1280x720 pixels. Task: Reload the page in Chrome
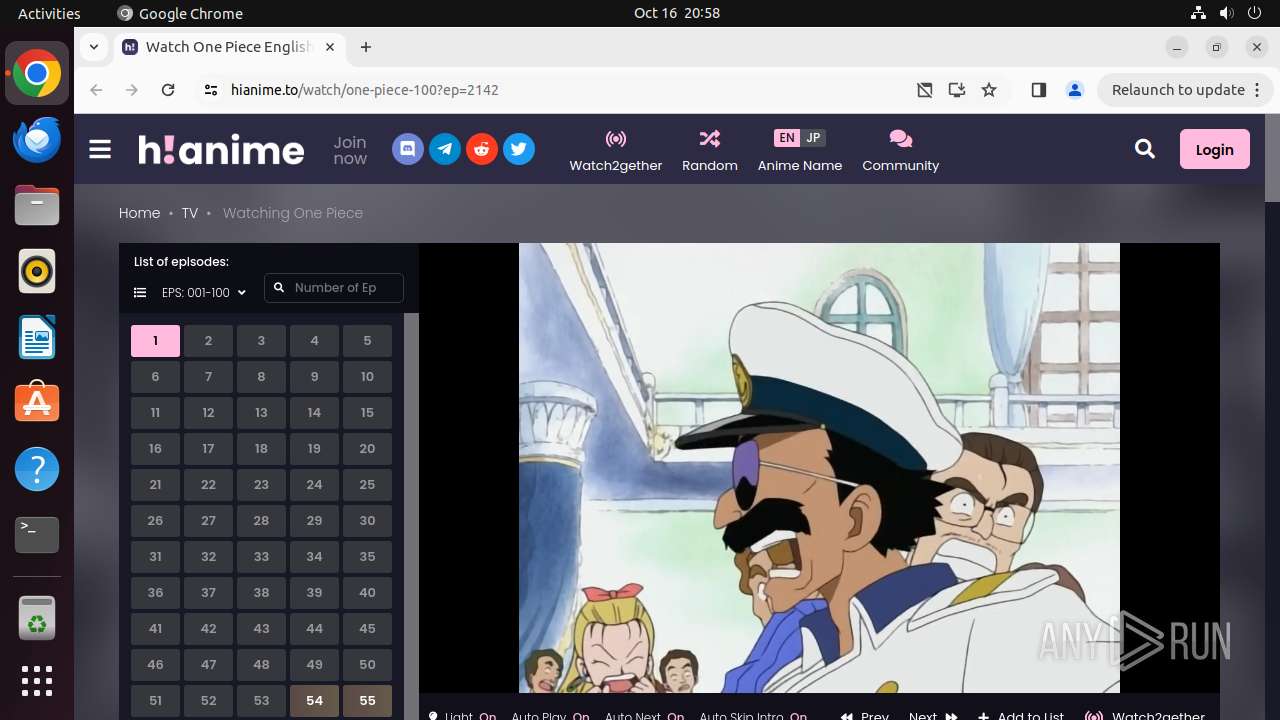[168, 90]
